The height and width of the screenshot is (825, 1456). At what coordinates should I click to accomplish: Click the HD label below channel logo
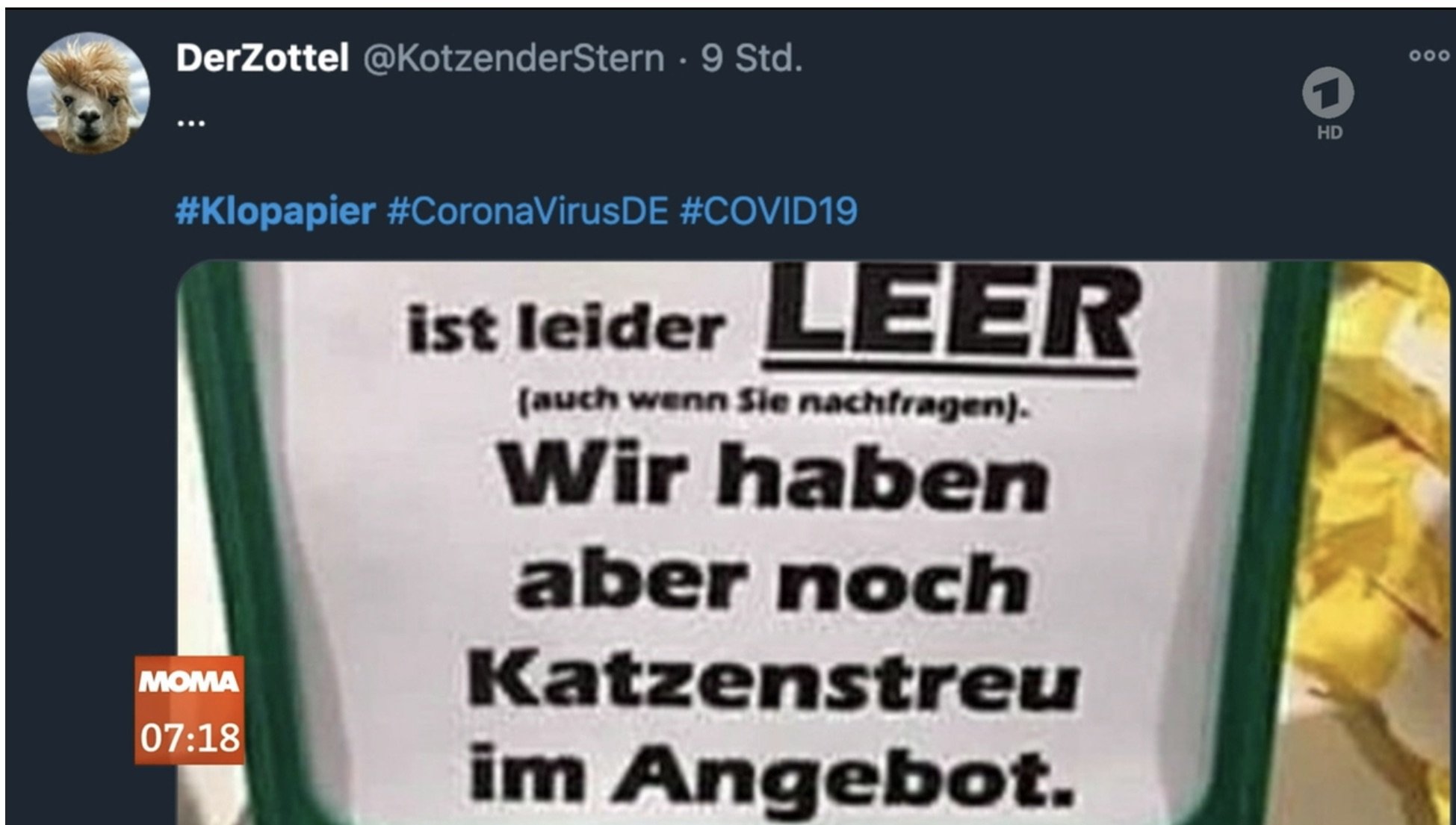click(1329, 133)
